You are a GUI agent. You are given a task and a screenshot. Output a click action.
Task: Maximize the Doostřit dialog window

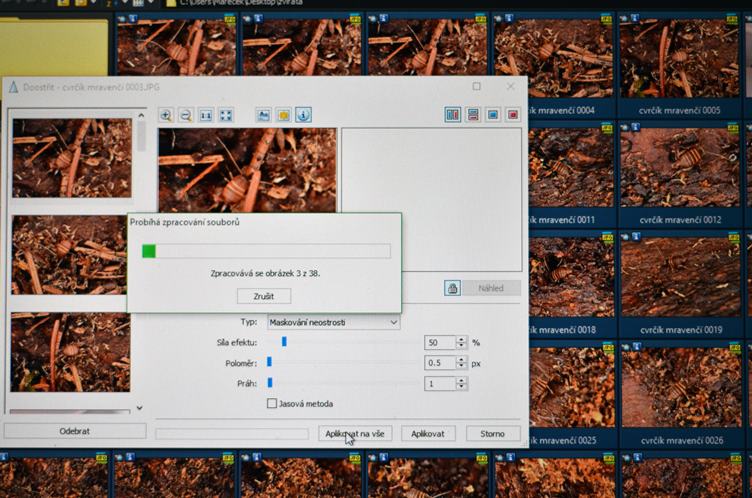click(476, 86)
